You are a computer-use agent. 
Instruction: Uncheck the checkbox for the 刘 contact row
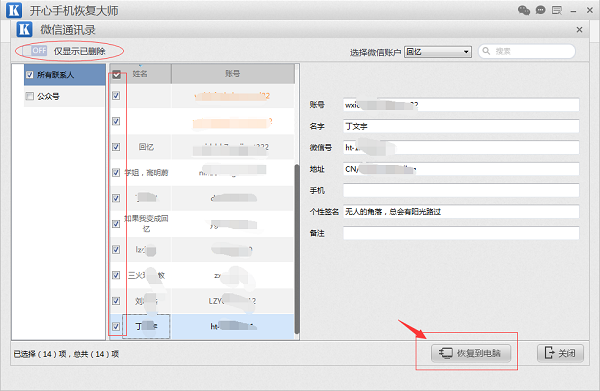coord(116,301)
